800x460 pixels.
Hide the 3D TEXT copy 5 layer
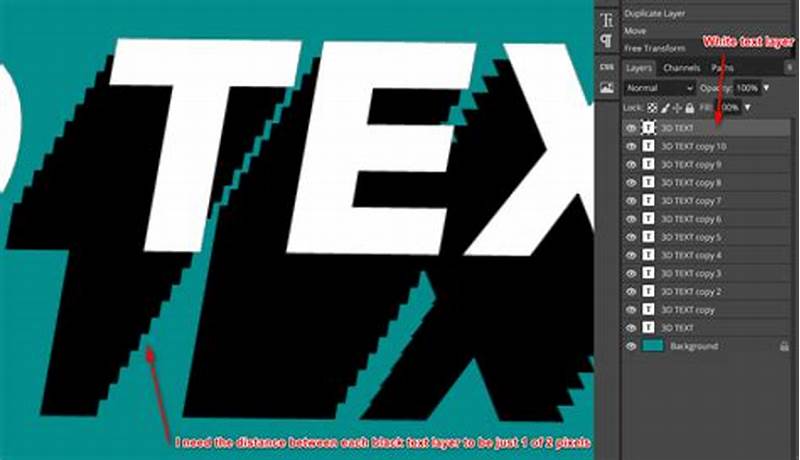[631, 237]
